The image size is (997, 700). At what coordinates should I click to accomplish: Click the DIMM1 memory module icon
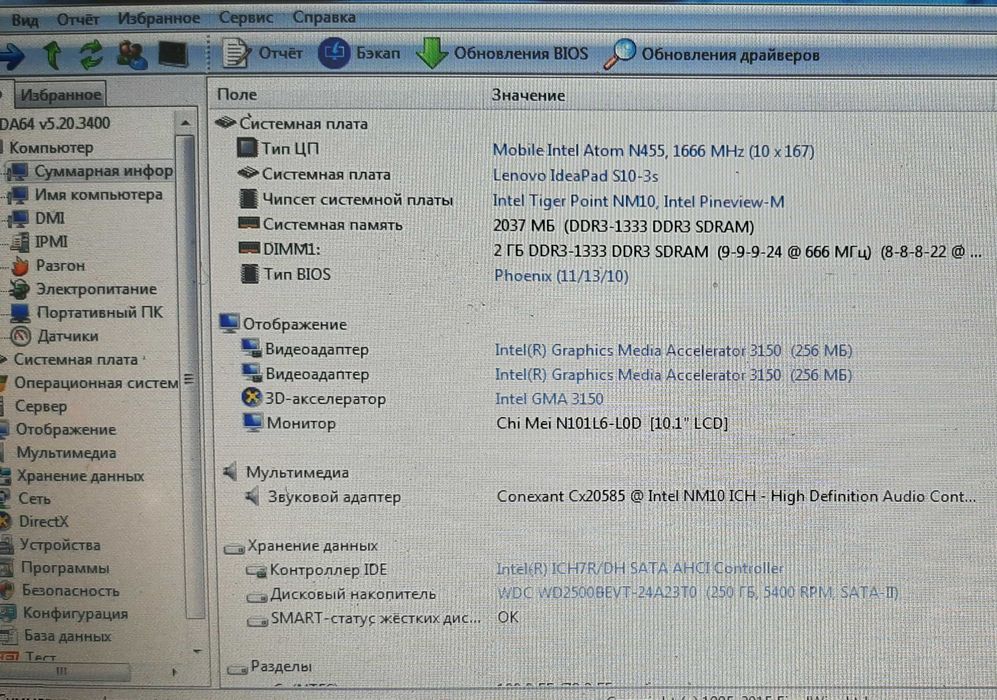point(249,248)
